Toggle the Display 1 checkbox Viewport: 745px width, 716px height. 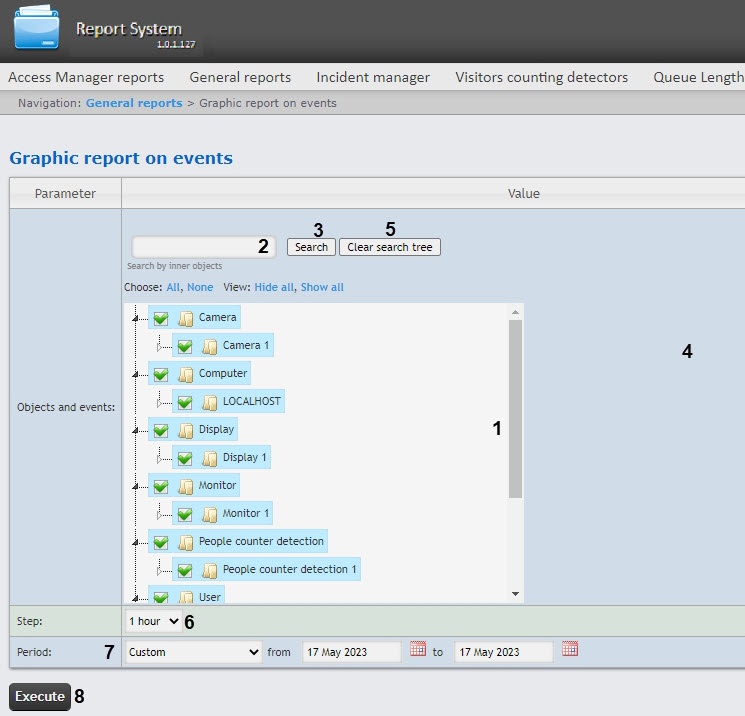[x=185, y=458]
